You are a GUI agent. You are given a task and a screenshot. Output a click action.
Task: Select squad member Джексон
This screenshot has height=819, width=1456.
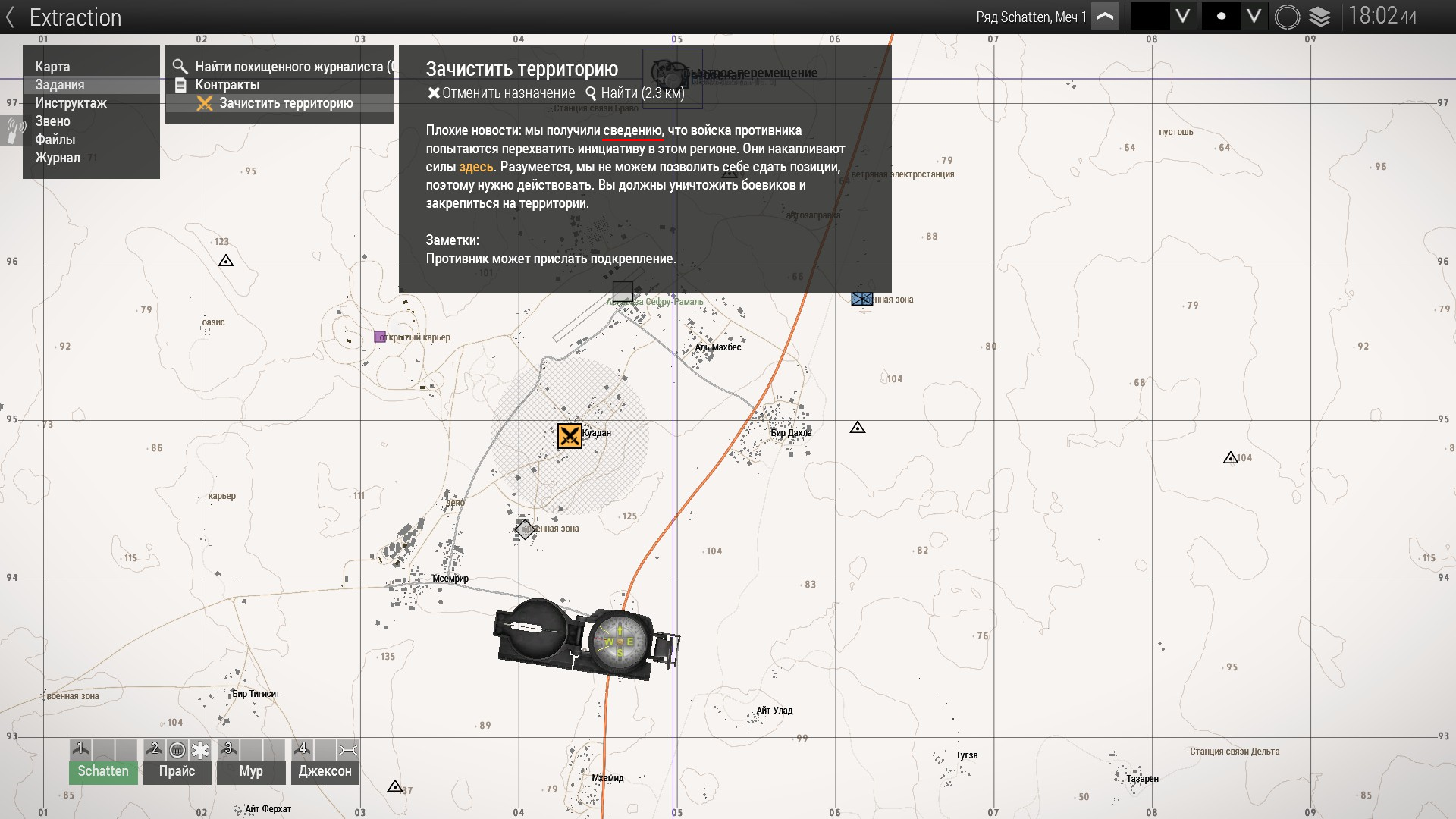tap(325, 772)
